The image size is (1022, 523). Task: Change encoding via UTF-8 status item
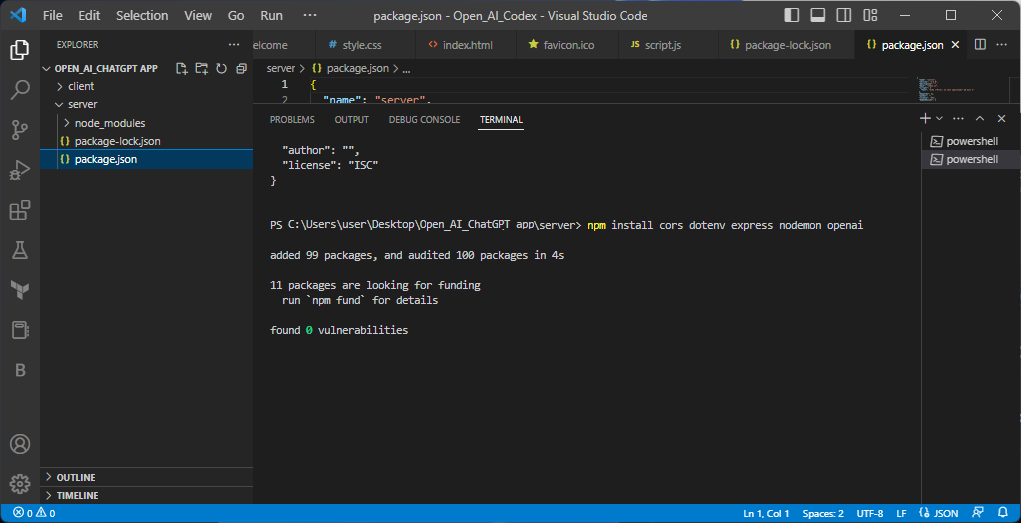click(x=869, y=513)
